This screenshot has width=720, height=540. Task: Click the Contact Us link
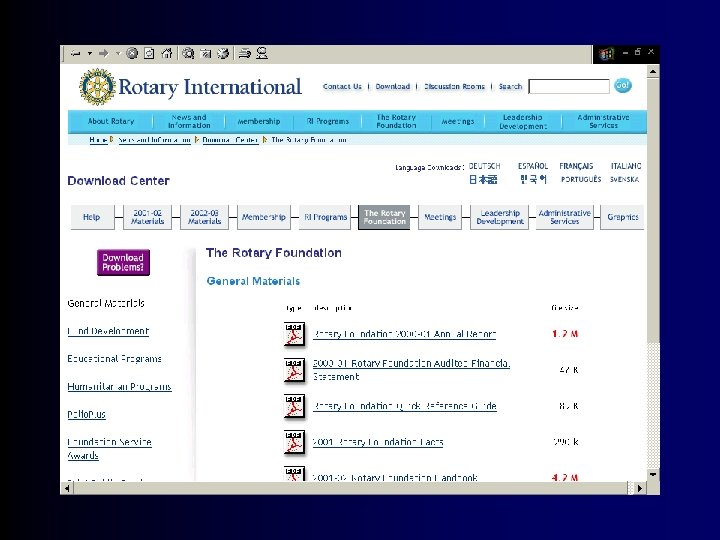[x=342, y=86]
